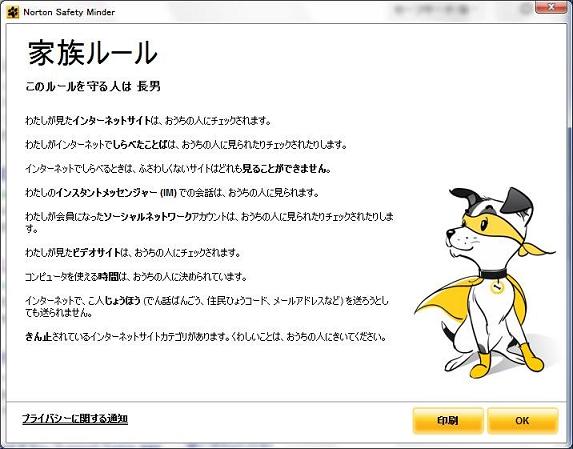
Task: Click the text このルールを守る人は 長男
Action: [x=93, y=87]
